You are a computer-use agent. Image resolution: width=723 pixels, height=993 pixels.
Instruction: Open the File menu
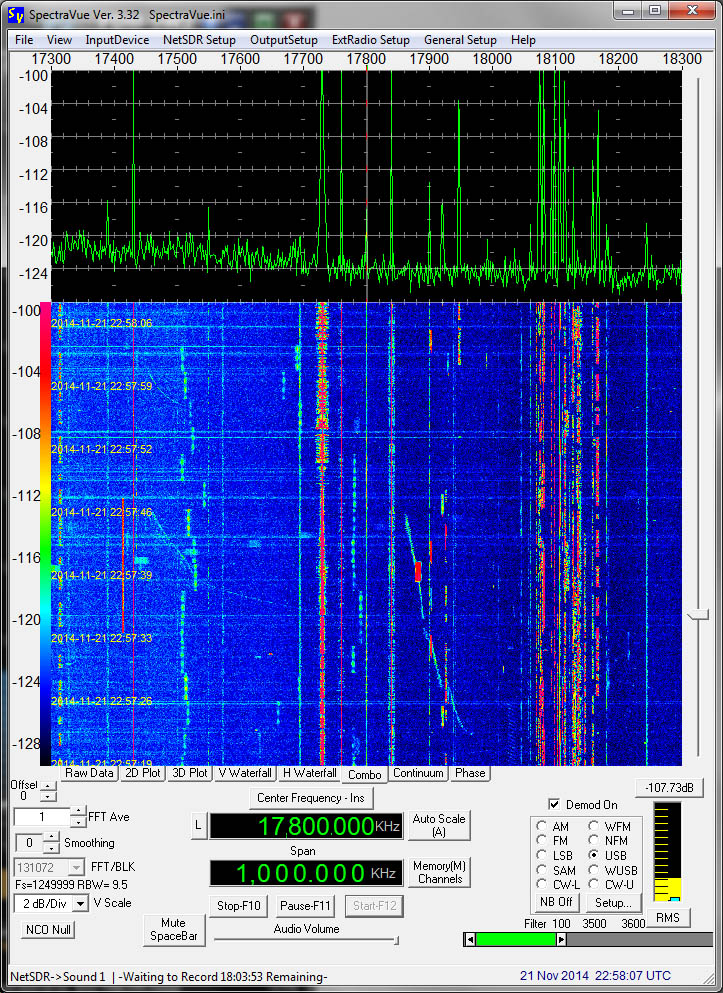coord(24,40)
